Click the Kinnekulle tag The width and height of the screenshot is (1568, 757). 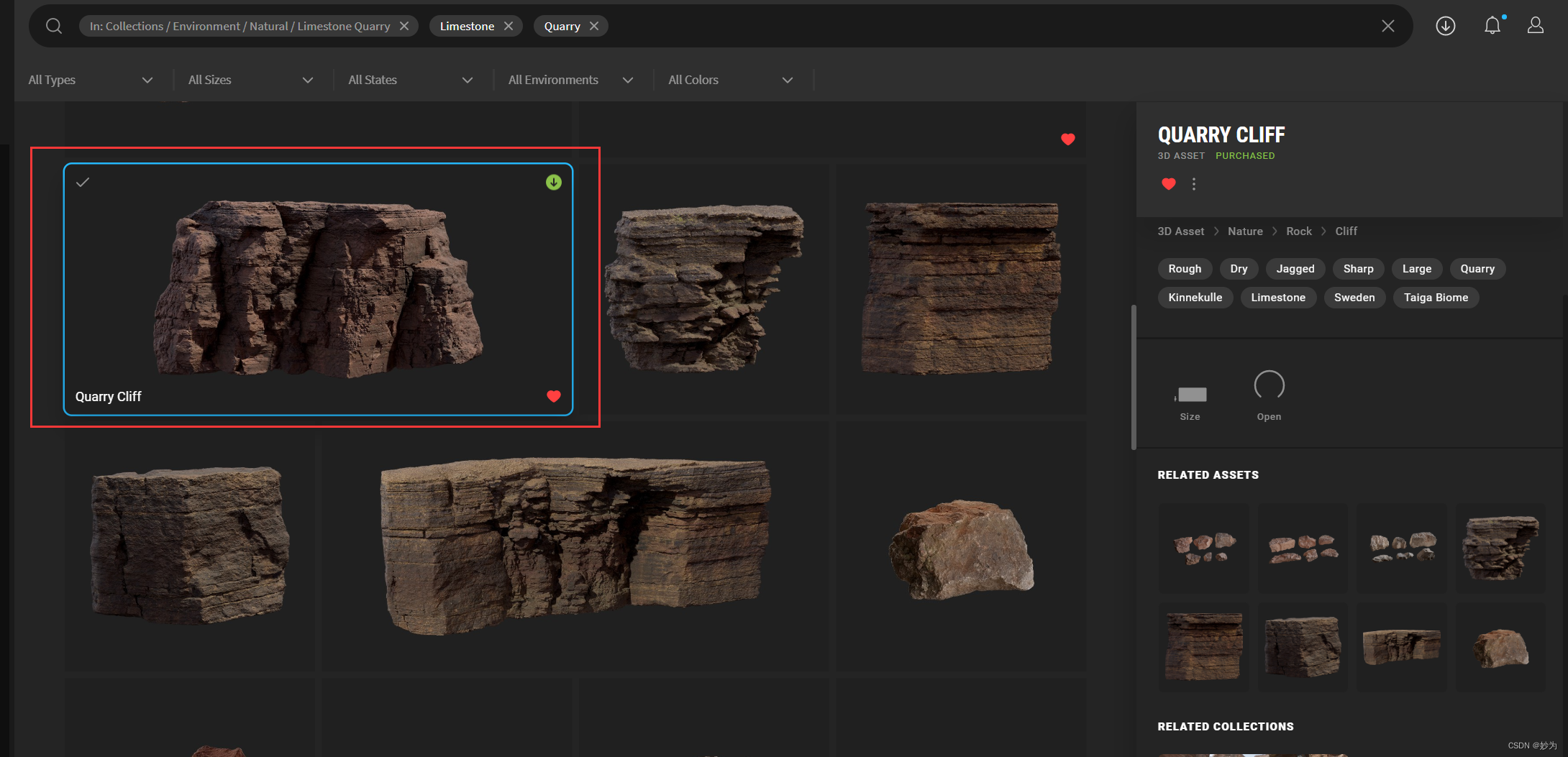[1195, 298]
